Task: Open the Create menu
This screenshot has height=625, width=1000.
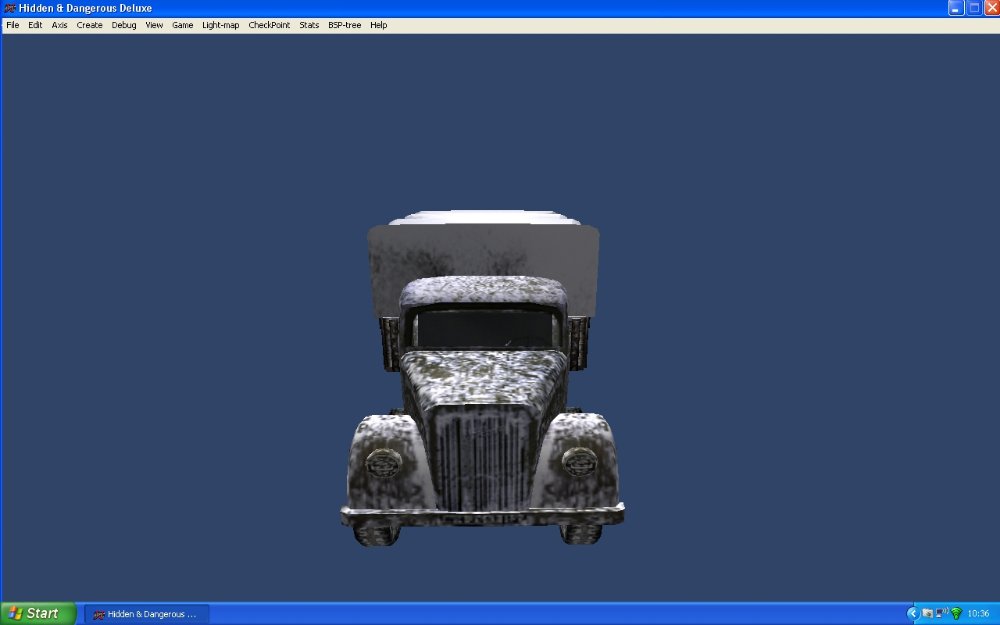Action: (89, 25)
